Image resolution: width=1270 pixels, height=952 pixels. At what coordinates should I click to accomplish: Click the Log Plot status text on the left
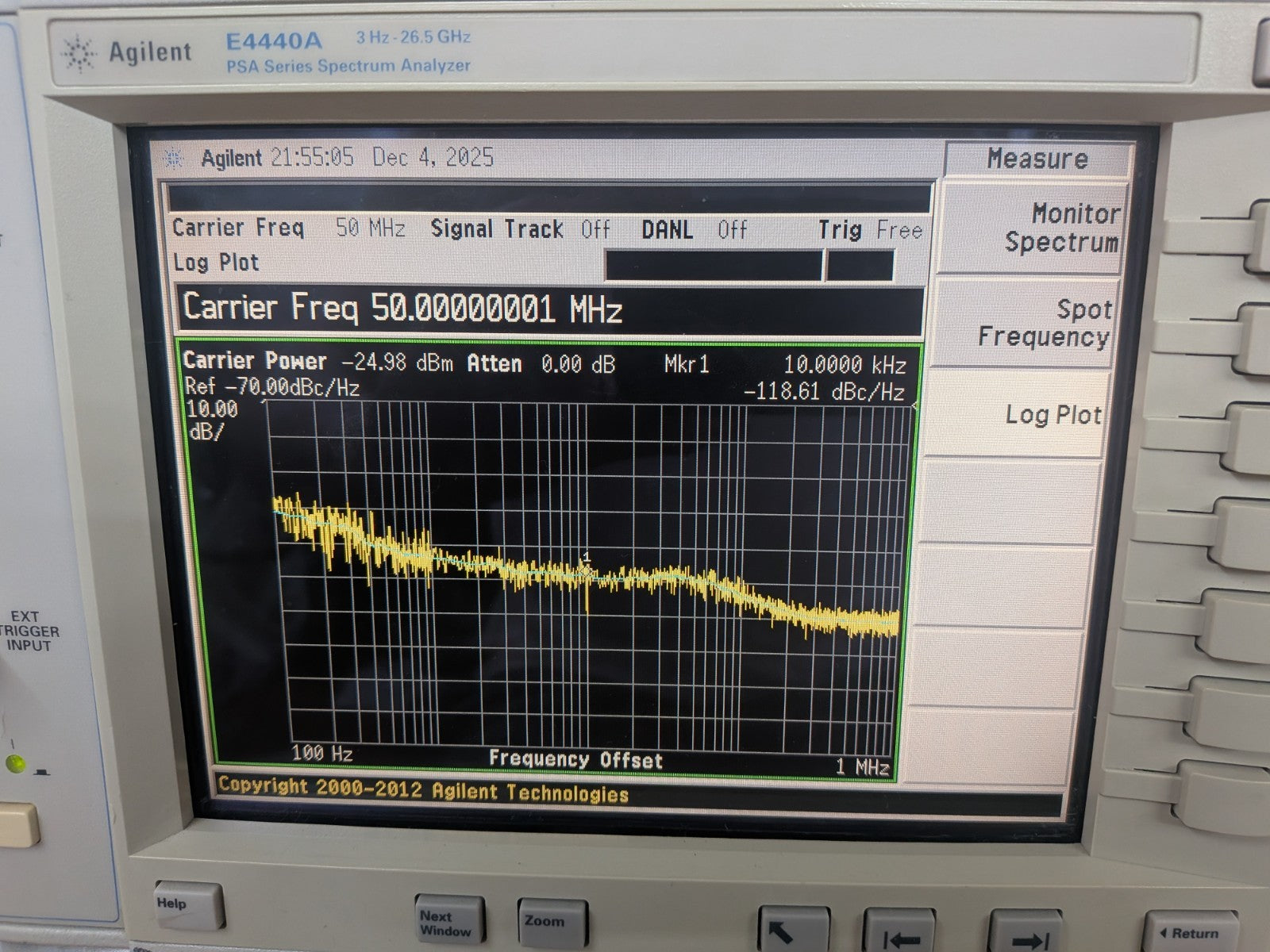click(x=216, y=262)
